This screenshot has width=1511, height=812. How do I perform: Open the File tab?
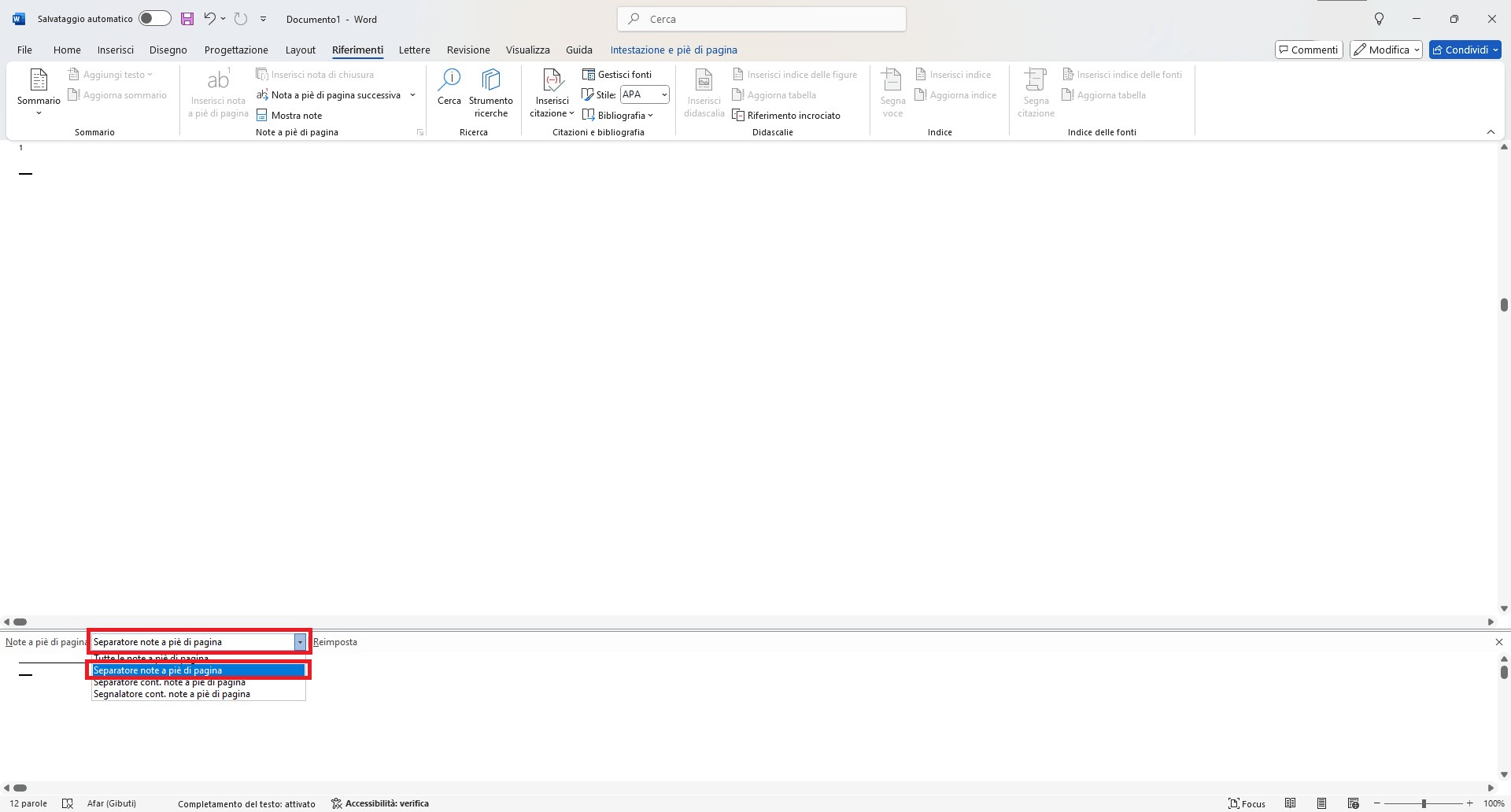tap(24, 50)
